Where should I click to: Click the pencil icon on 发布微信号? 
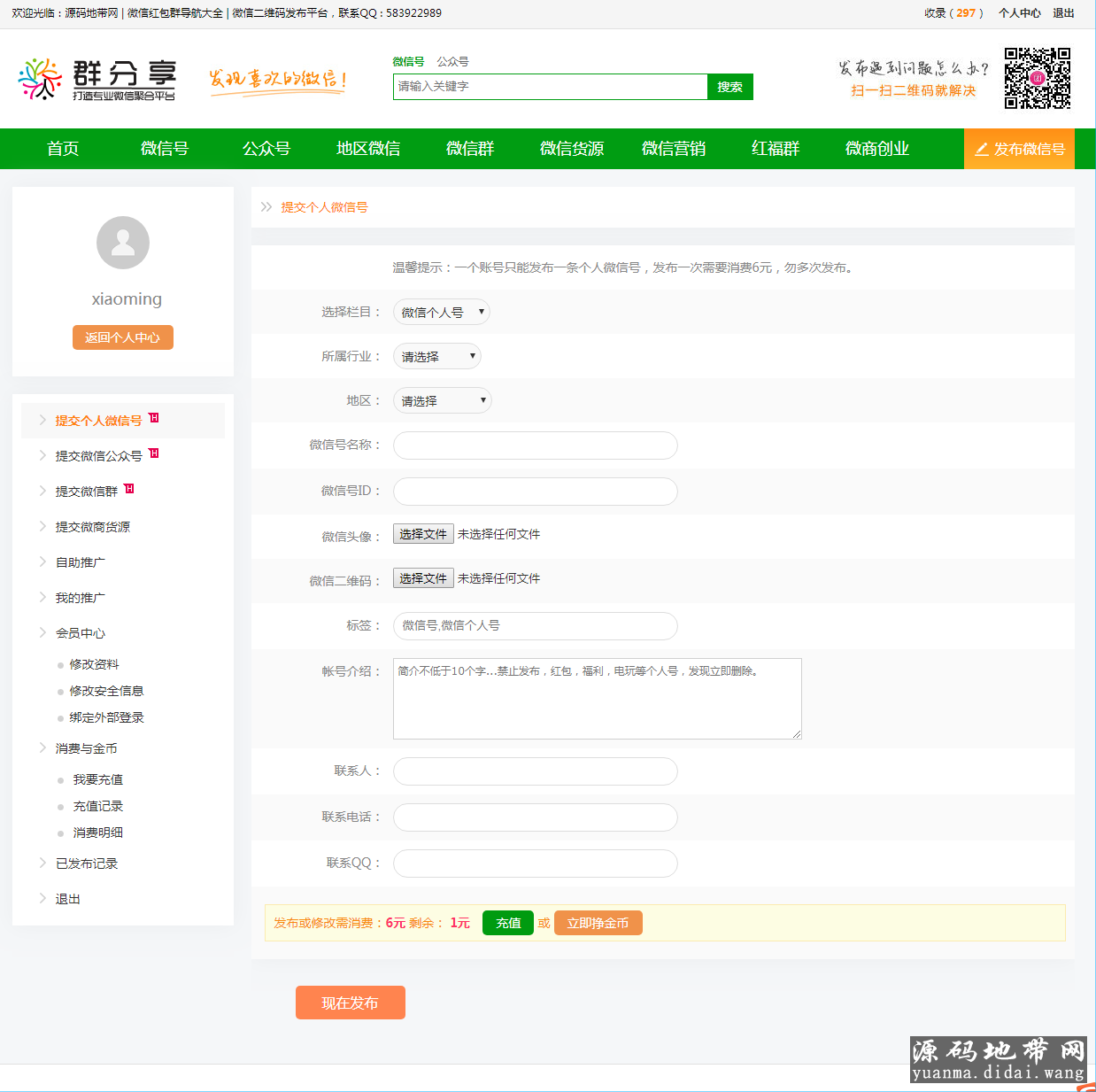[x=981, y=150]
